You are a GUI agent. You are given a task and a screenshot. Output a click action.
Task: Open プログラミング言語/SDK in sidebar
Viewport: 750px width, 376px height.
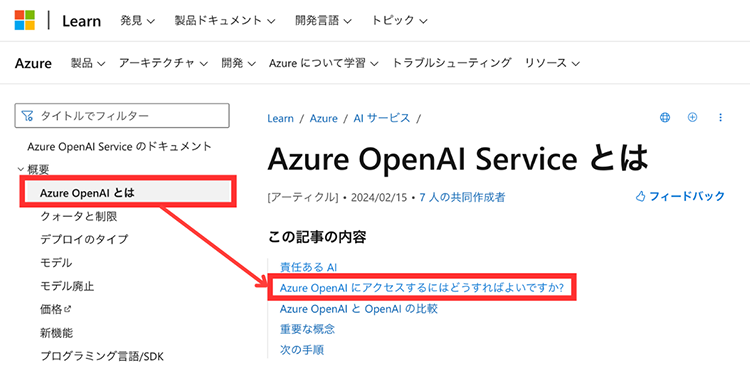[x=101, y=356]
